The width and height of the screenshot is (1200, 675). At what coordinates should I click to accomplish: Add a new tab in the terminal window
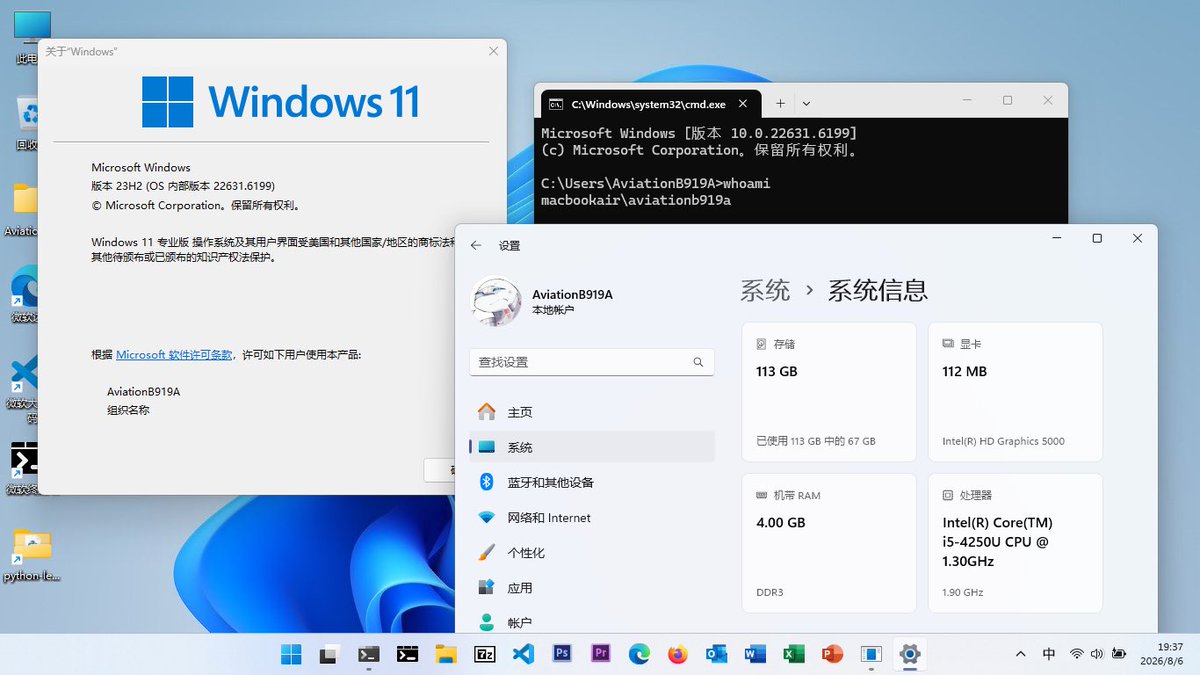(x=780, y=103)
